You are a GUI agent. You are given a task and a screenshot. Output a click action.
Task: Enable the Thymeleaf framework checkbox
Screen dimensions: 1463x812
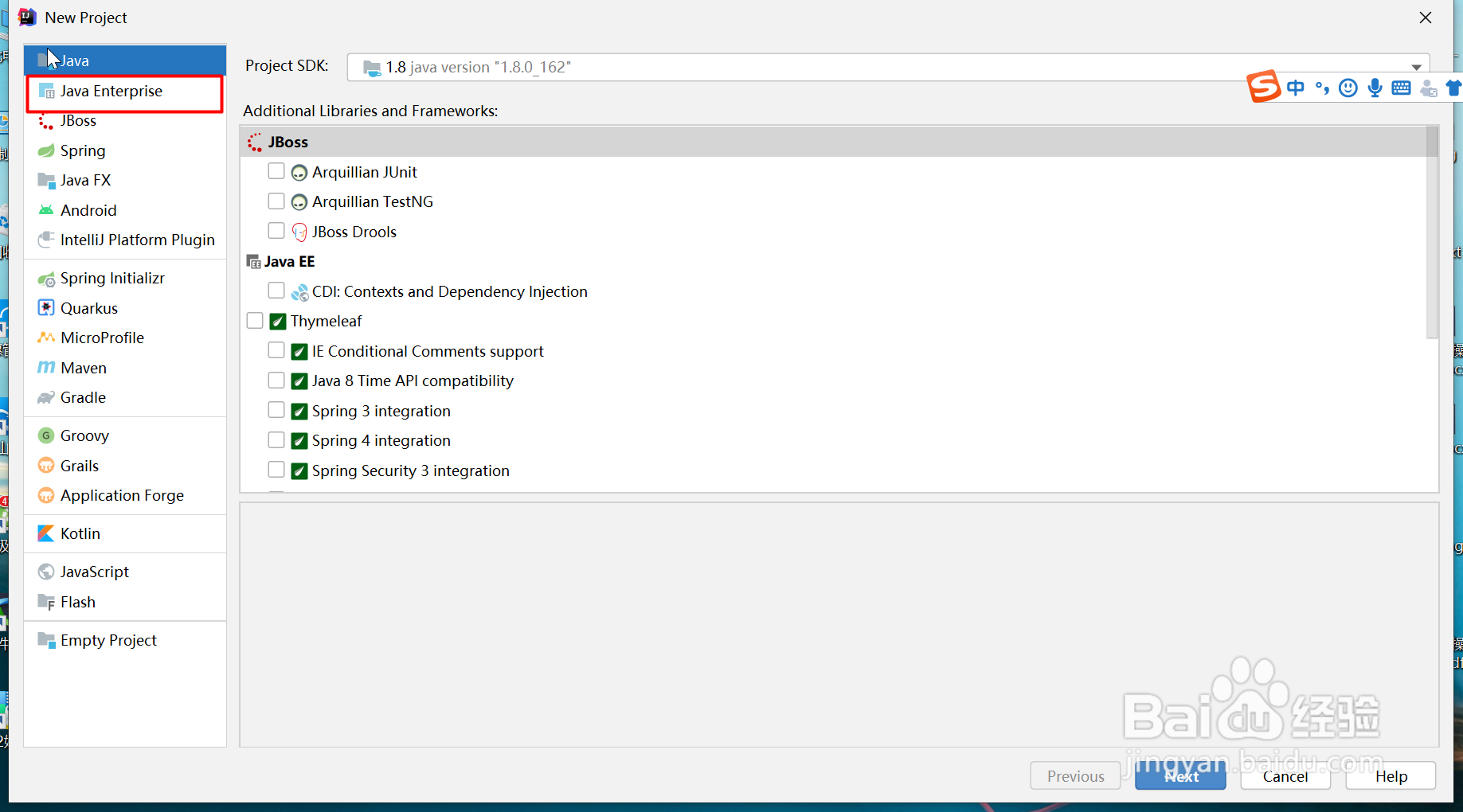255,321
